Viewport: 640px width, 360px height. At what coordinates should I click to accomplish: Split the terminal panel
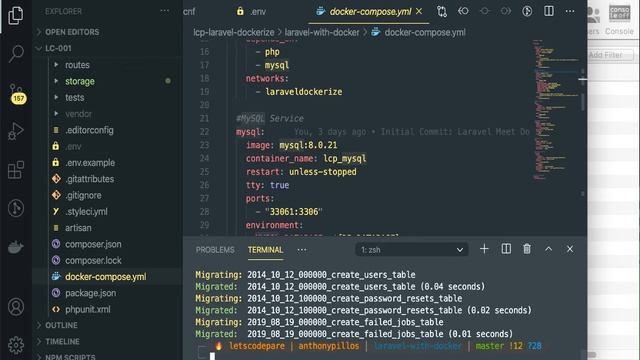click(506, 249)
